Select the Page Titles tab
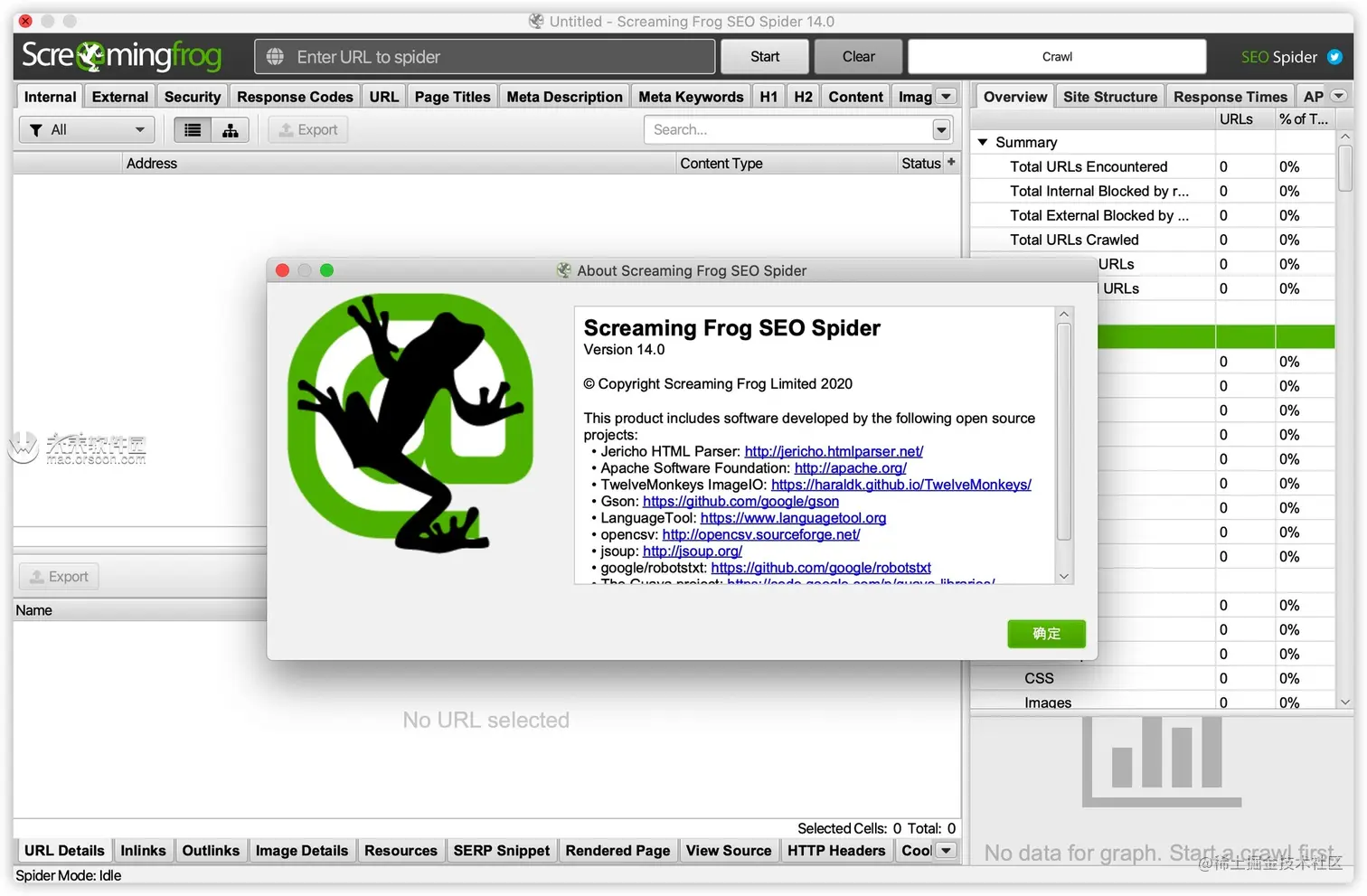This screenshot has height=896, width=1367. pyautogui.click(x=452, y=97)
